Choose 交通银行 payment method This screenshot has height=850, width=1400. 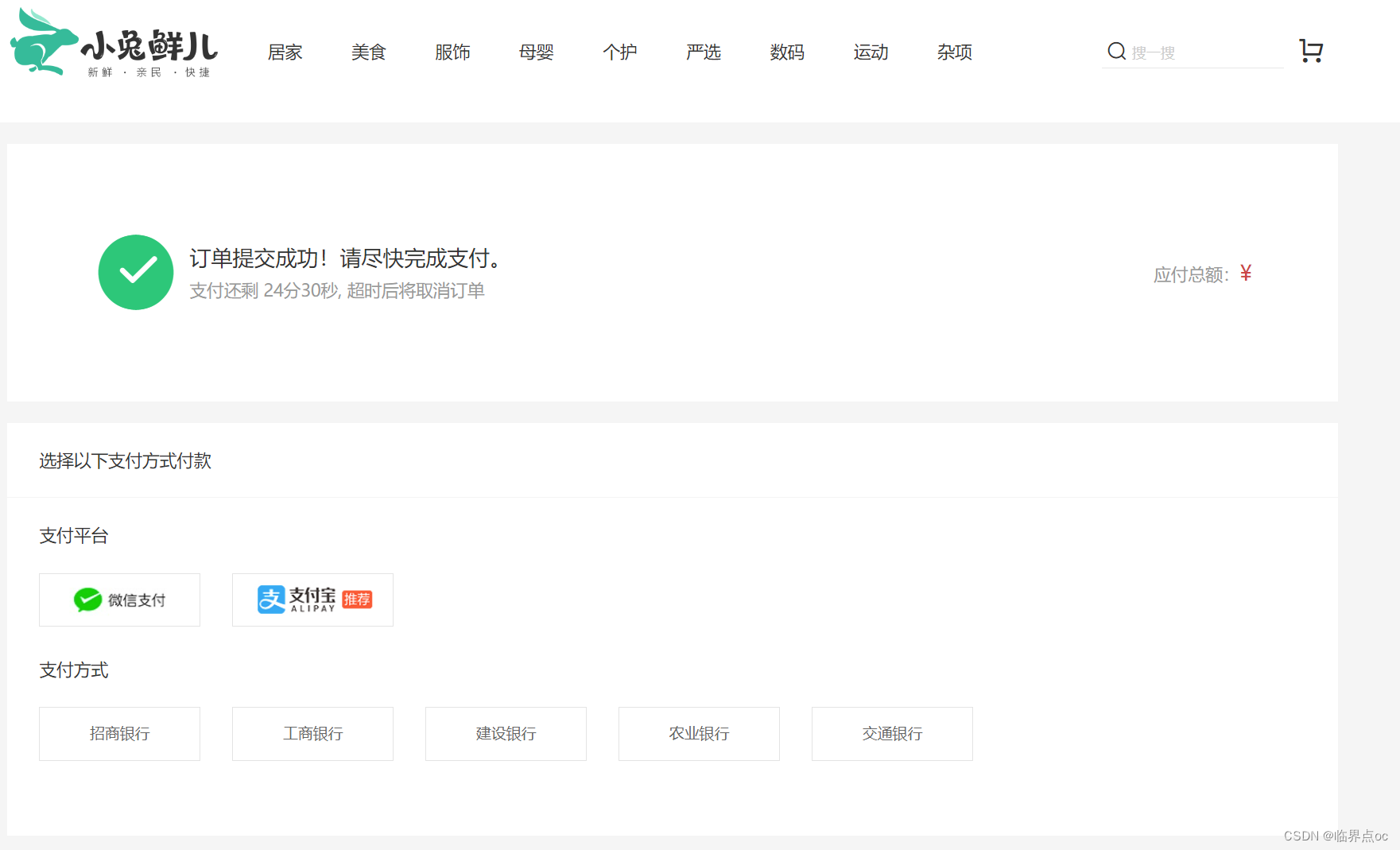tap(892, 733)
